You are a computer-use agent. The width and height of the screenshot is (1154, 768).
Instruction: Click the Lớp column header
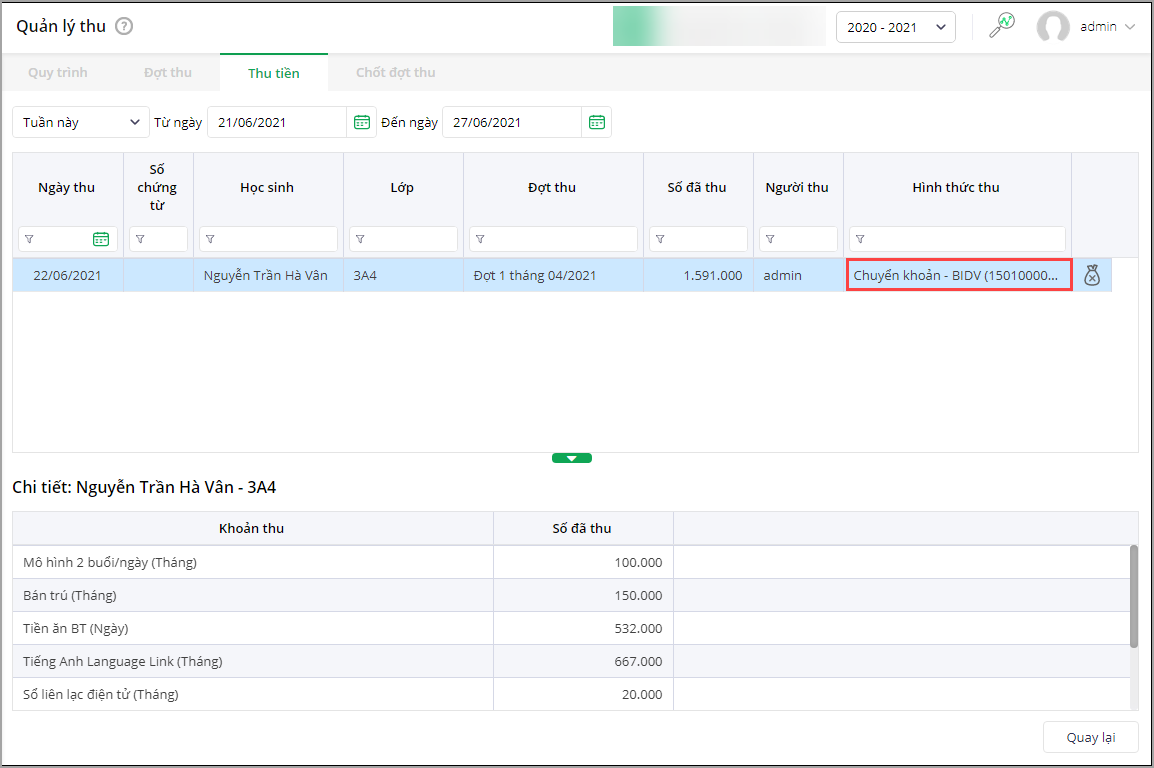[402, 188]
